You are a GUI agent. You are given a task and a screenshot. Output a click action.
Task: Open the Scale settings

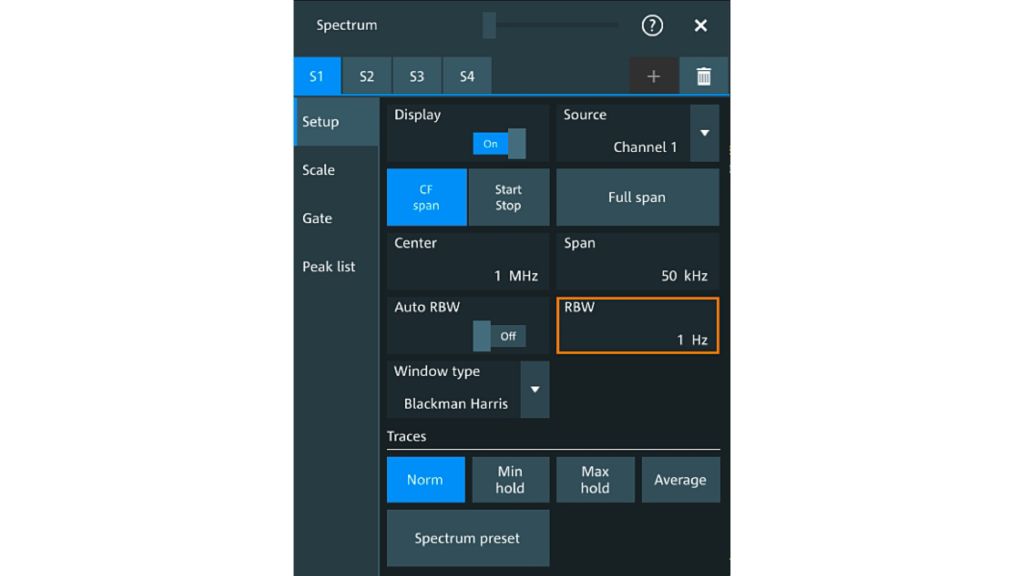point(317,170)
